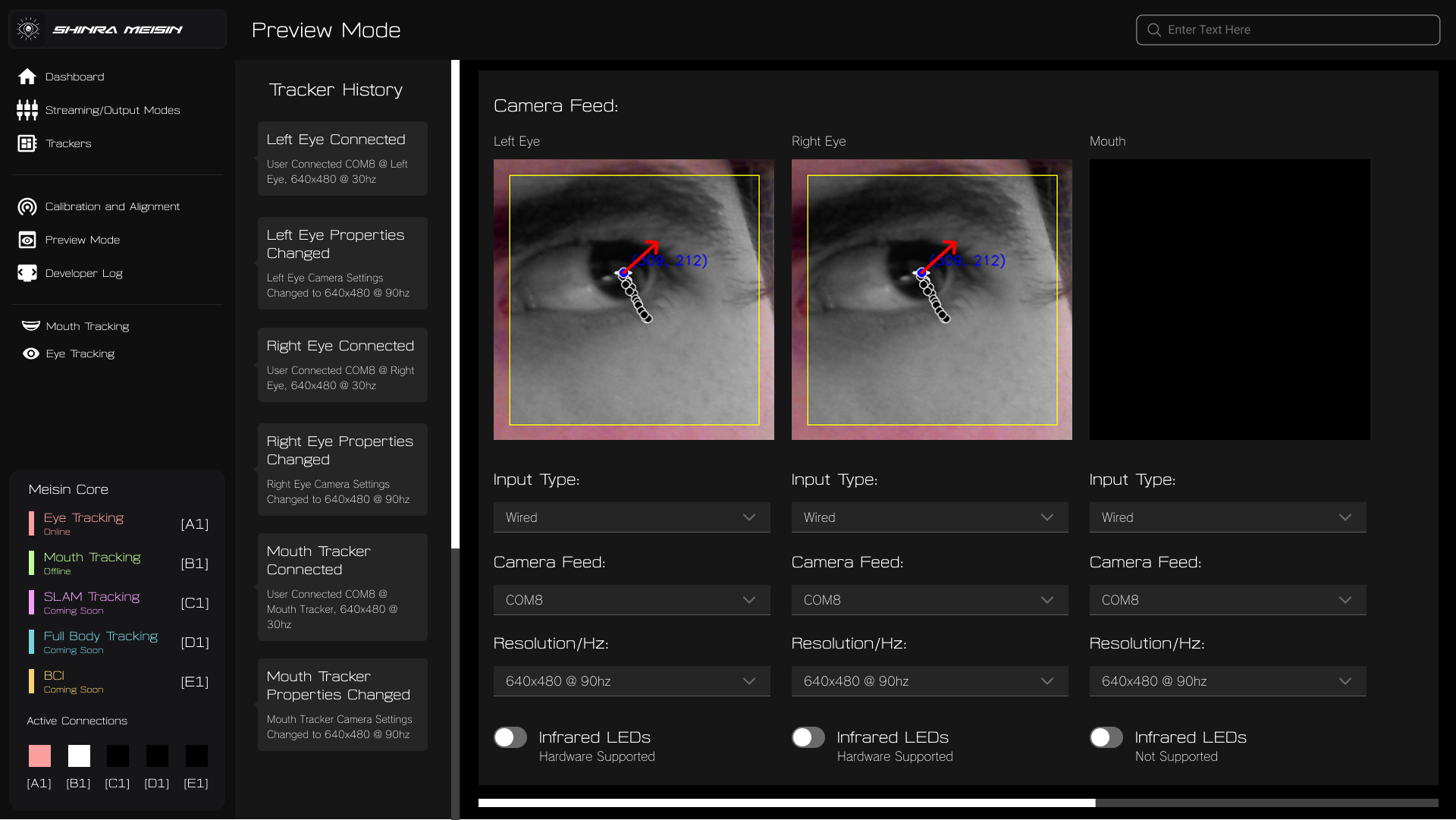
Task: Open Calibration and Alignment
Action: (x=112, y=206)
